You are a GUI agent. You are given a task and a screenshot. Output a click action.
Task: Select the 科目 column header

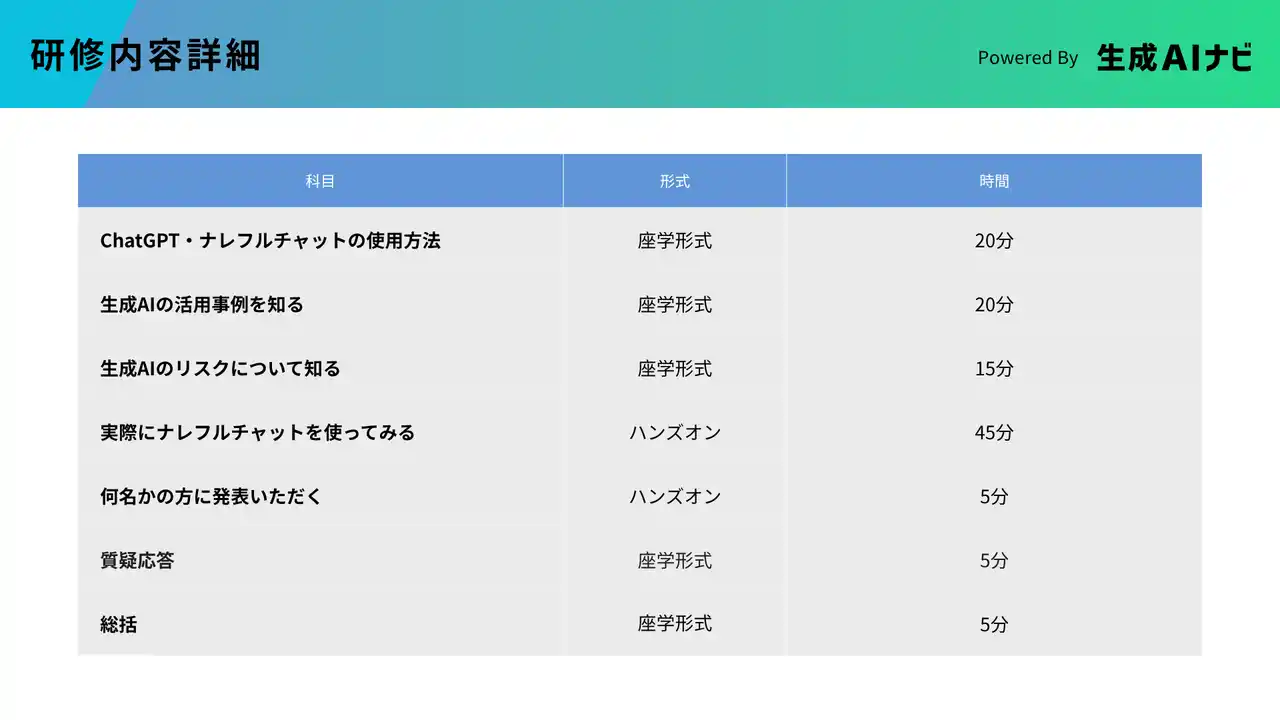pyautogui.click(x=320, y=181)
